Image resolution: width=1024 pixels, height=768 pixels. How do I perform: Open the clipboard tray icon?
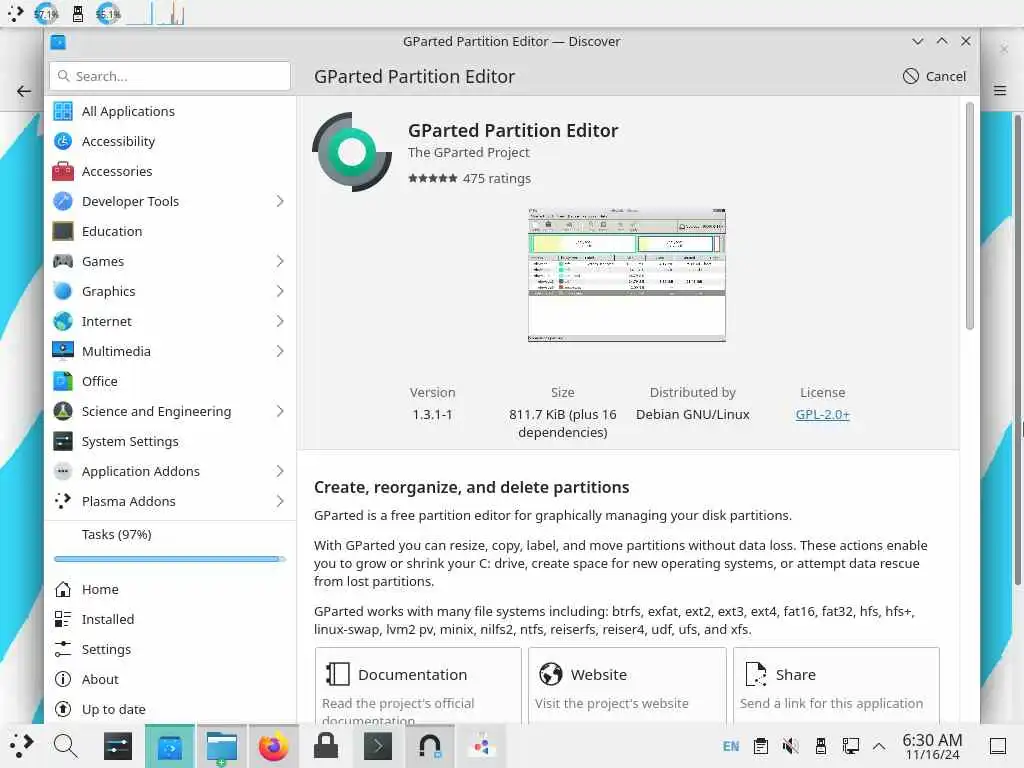click(x=761, y=746)
